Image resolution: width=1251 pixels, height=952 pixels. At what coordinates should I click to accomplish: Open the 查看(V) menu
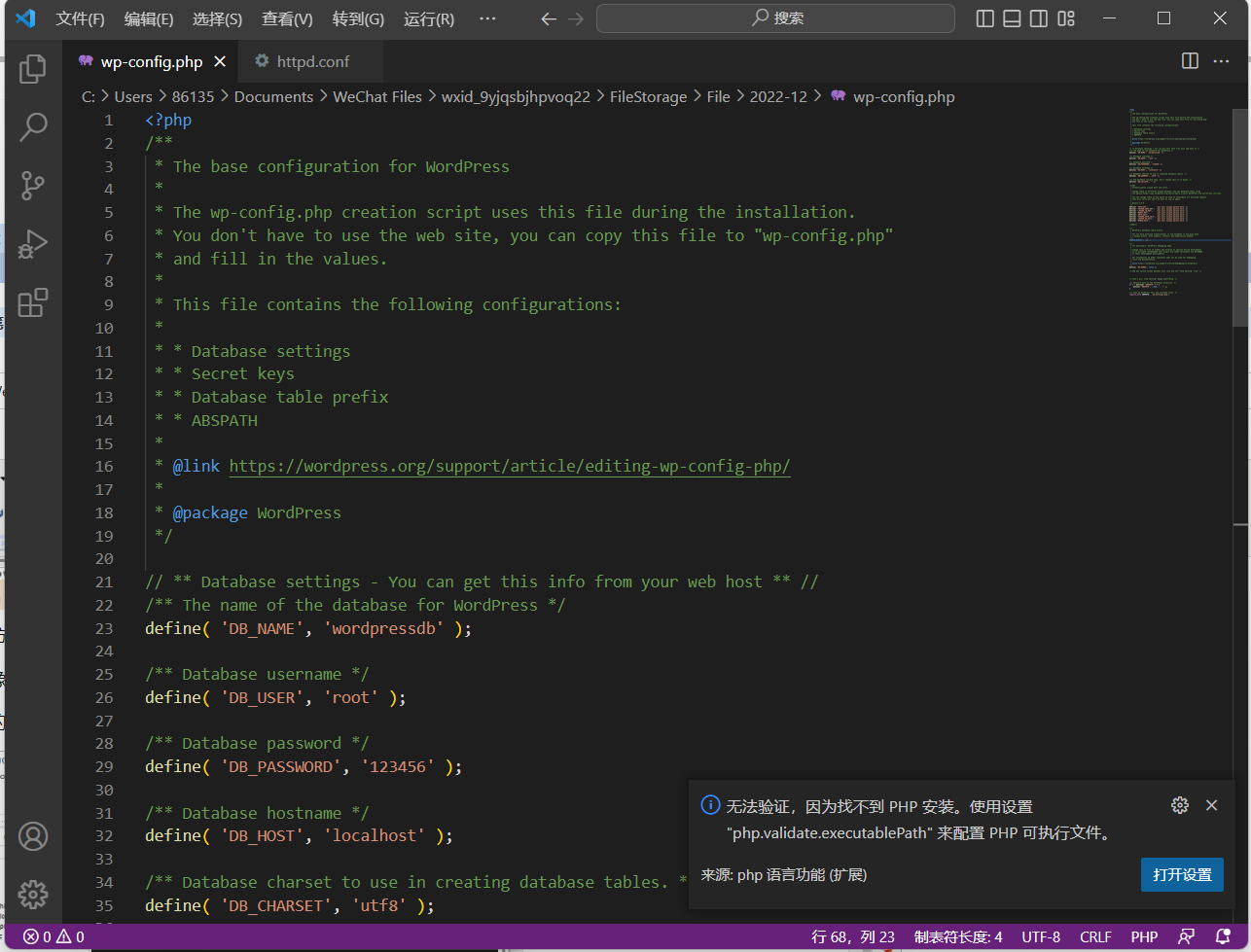287,18
